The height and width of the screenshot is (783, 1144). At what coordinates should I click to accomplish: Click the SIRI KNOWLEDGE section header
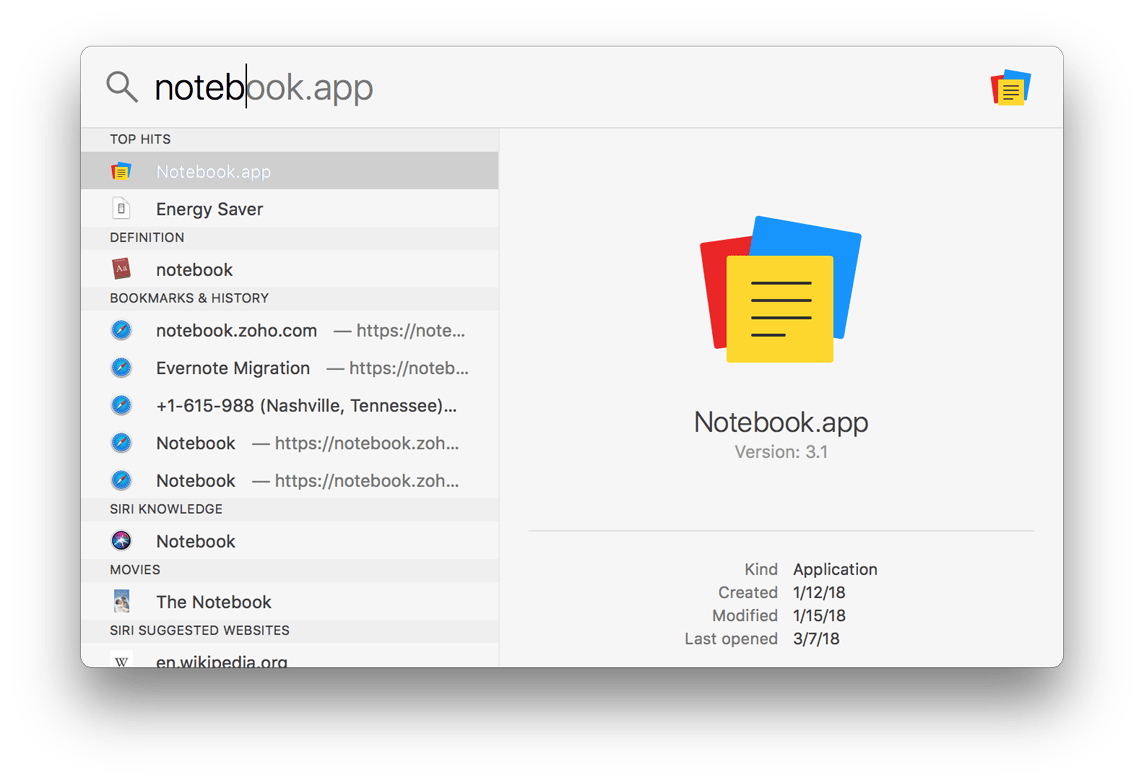point(166,509)
